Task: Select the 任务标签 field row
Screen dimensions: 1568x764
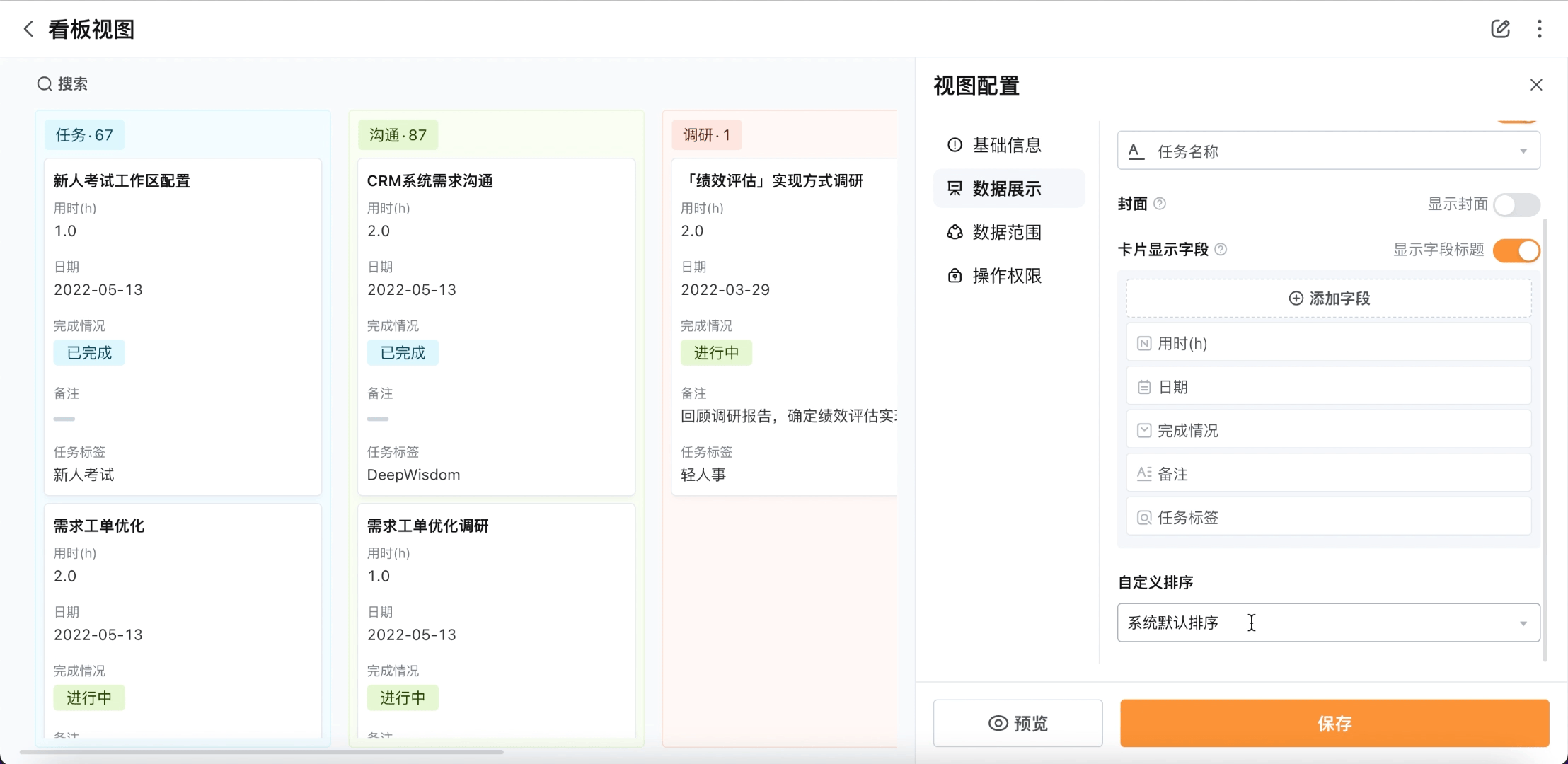Action: point(1329,517)
